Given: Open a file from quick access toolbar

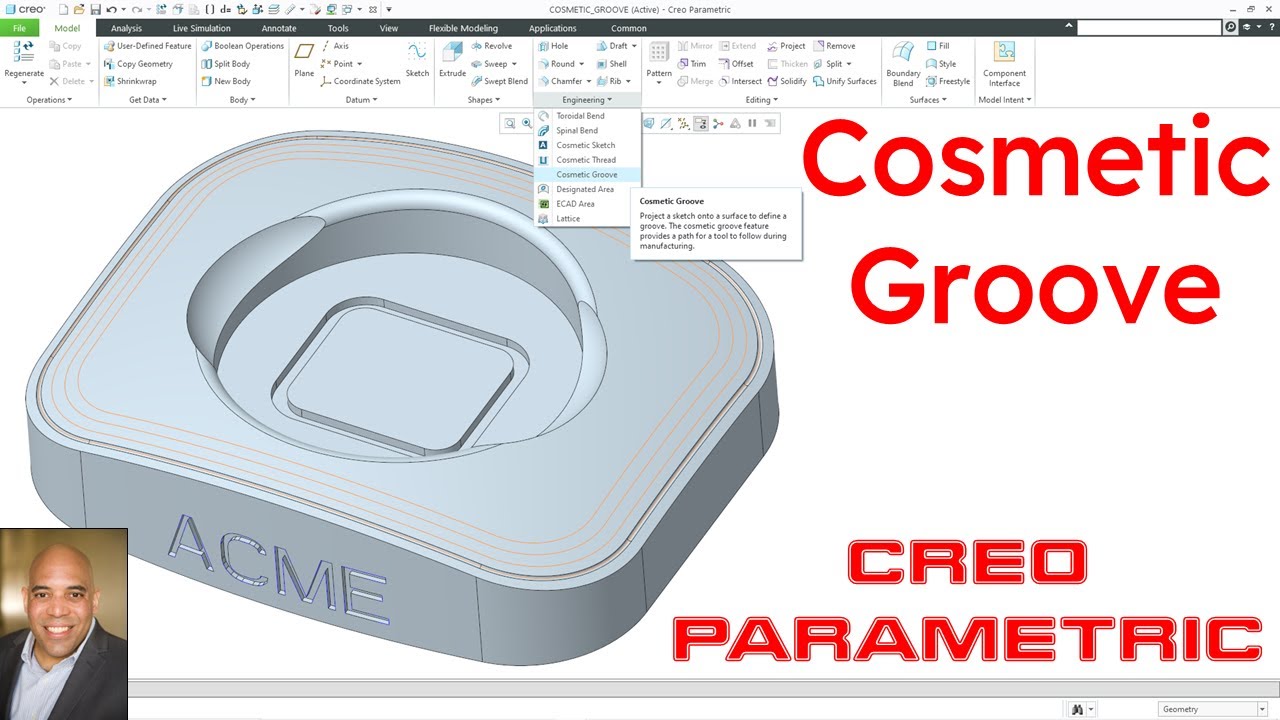Looking at the screenshot, I should 78,9.
